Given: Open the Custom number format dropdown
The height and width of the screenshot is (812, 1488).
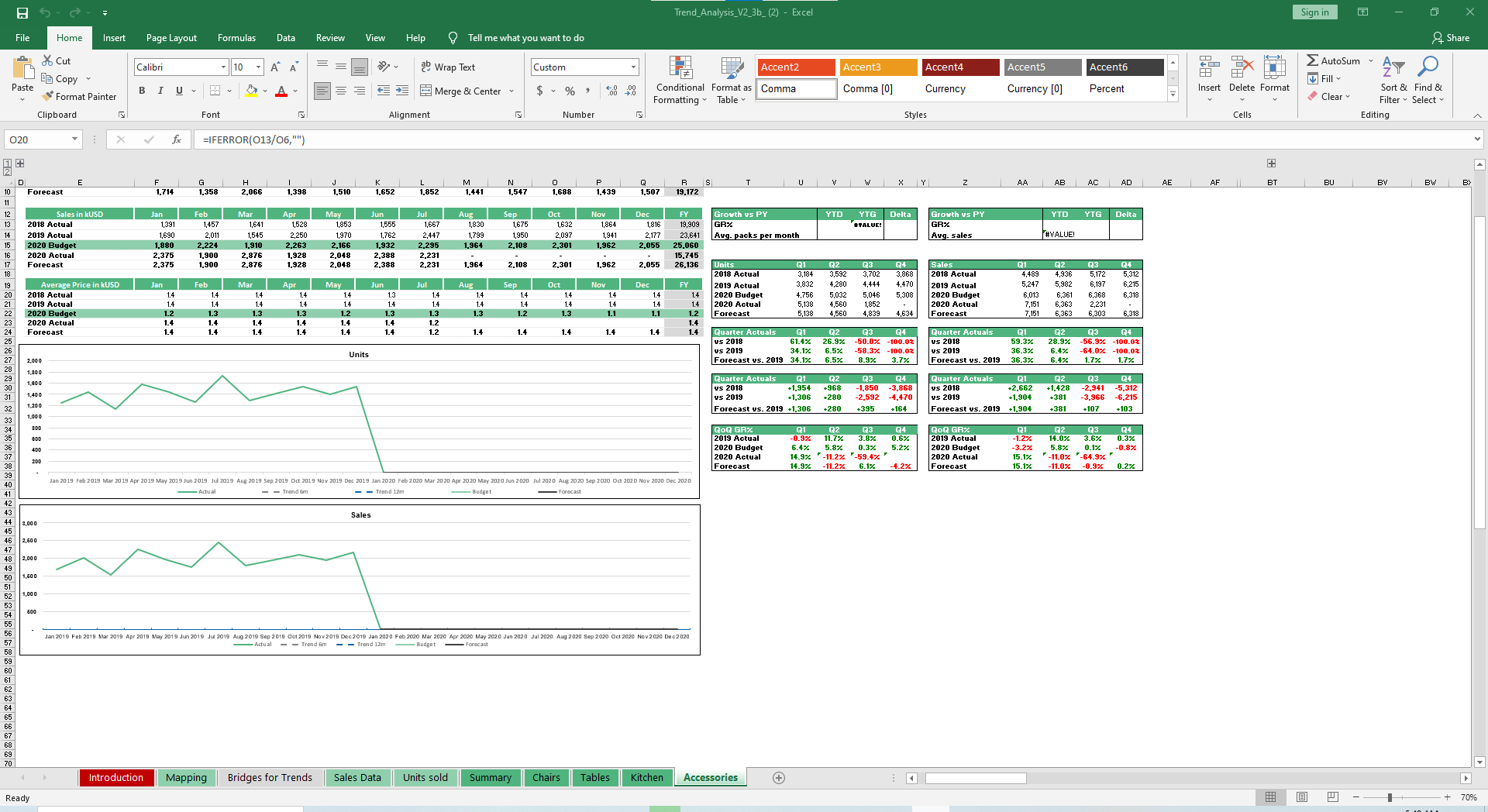Looking at the screenshot, I should click(x=633, y=67).
